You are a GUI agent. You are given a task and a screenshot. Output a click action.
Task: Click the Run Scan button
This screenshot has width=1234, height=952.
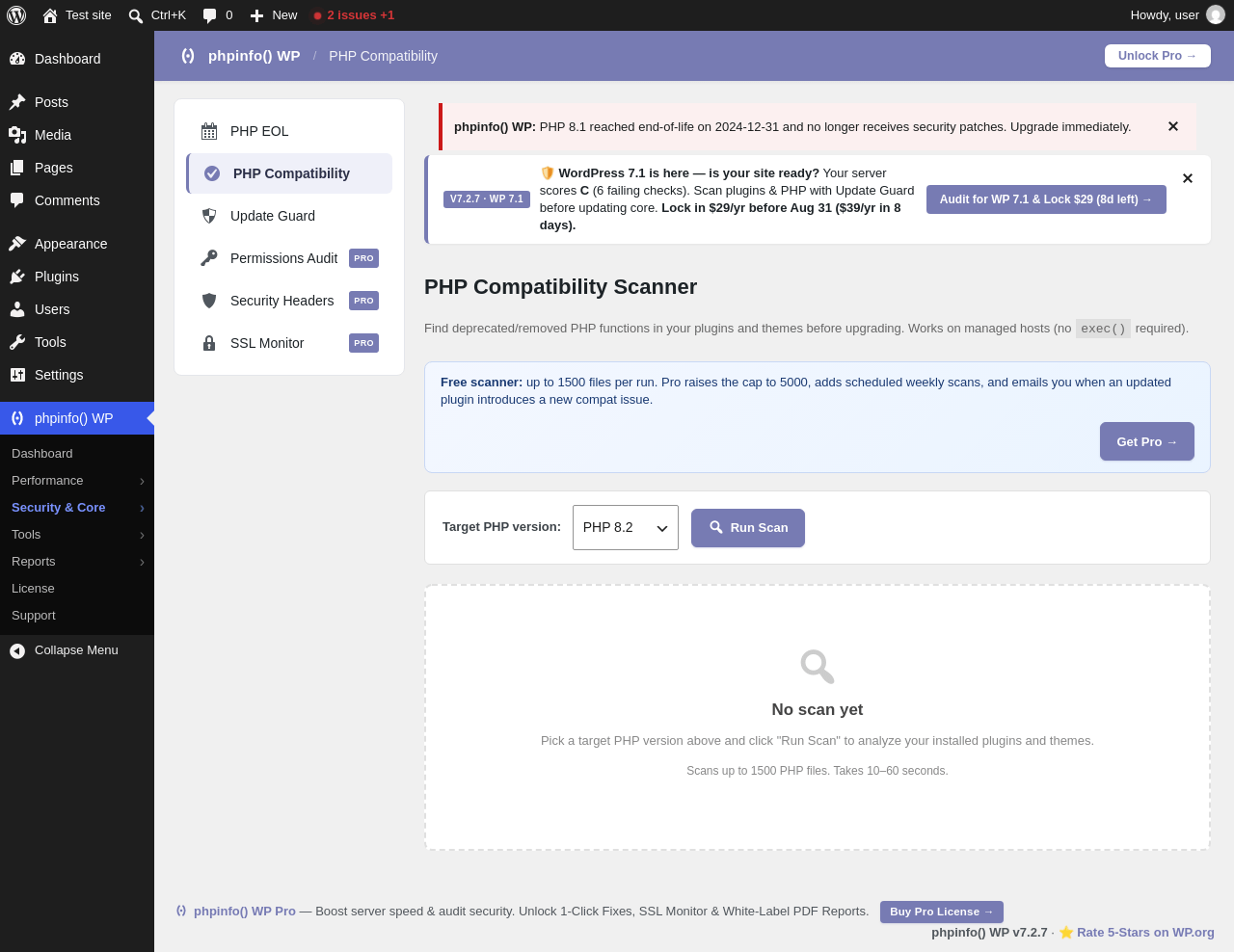748,528
